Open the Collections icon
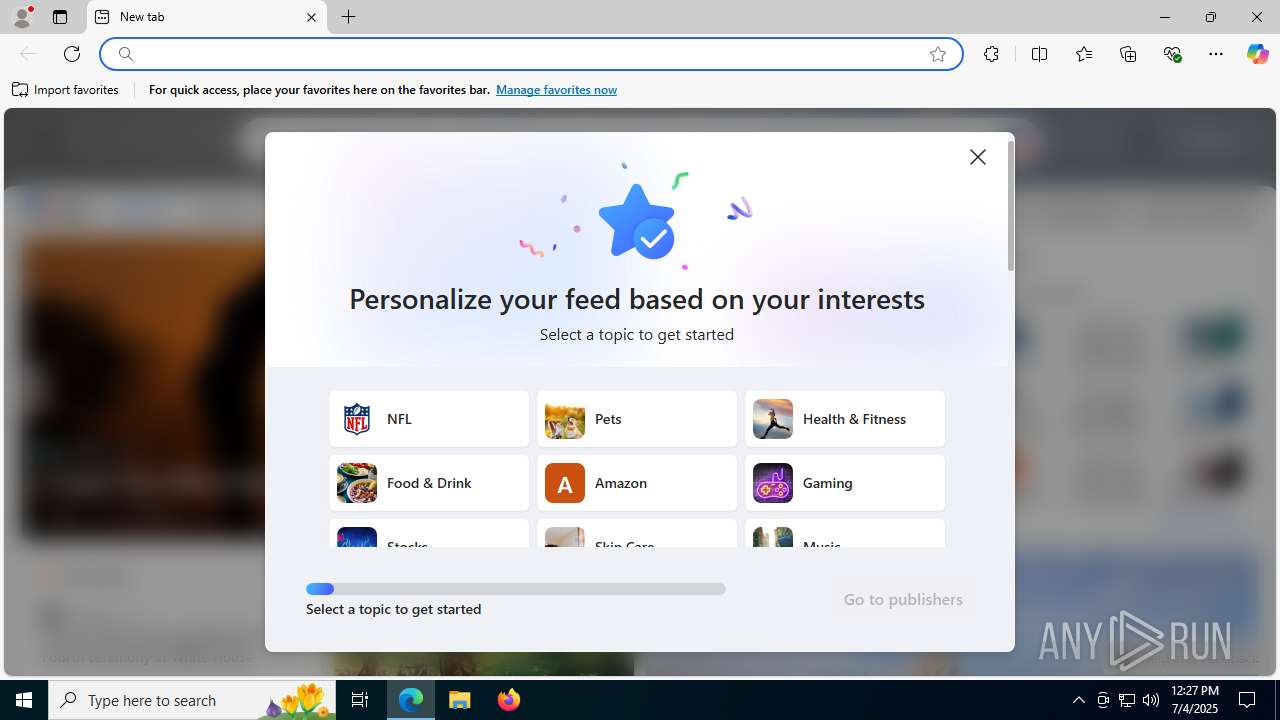 tap(1128, 54)
